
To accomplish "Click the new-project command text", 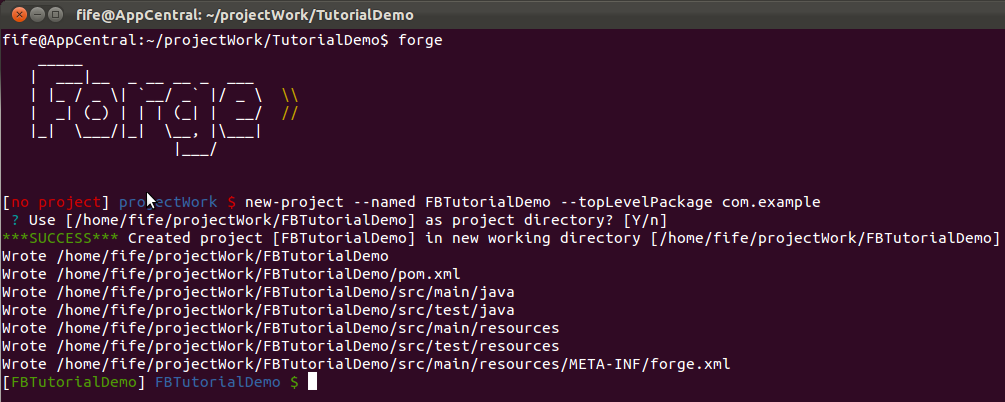I will tap(294, 203).
